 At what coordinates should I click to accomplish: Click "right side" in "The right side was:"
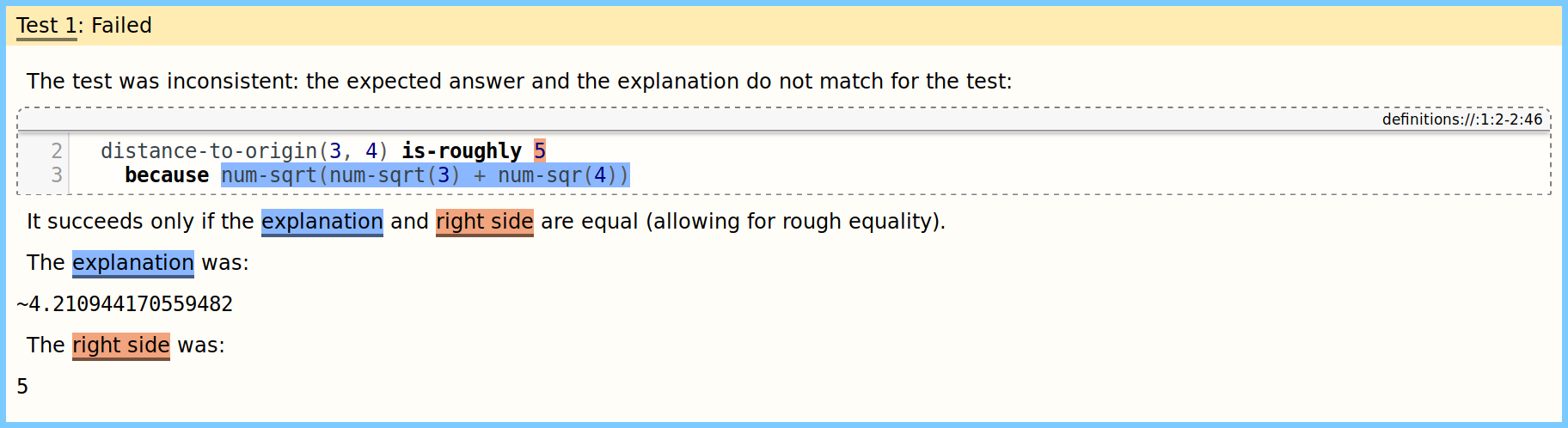click(x=120, y=345)
